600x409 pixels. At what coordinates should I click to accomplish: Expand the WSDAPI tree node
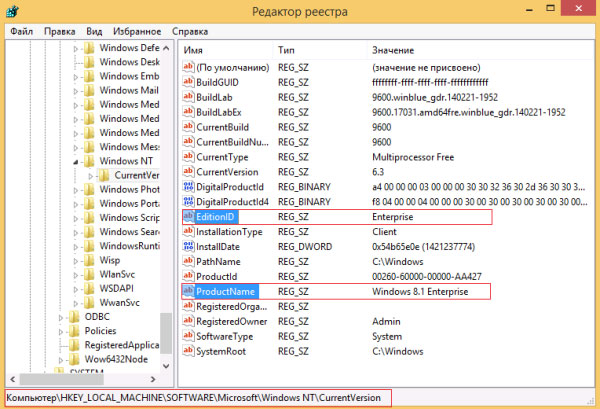(x=75, y=289)
